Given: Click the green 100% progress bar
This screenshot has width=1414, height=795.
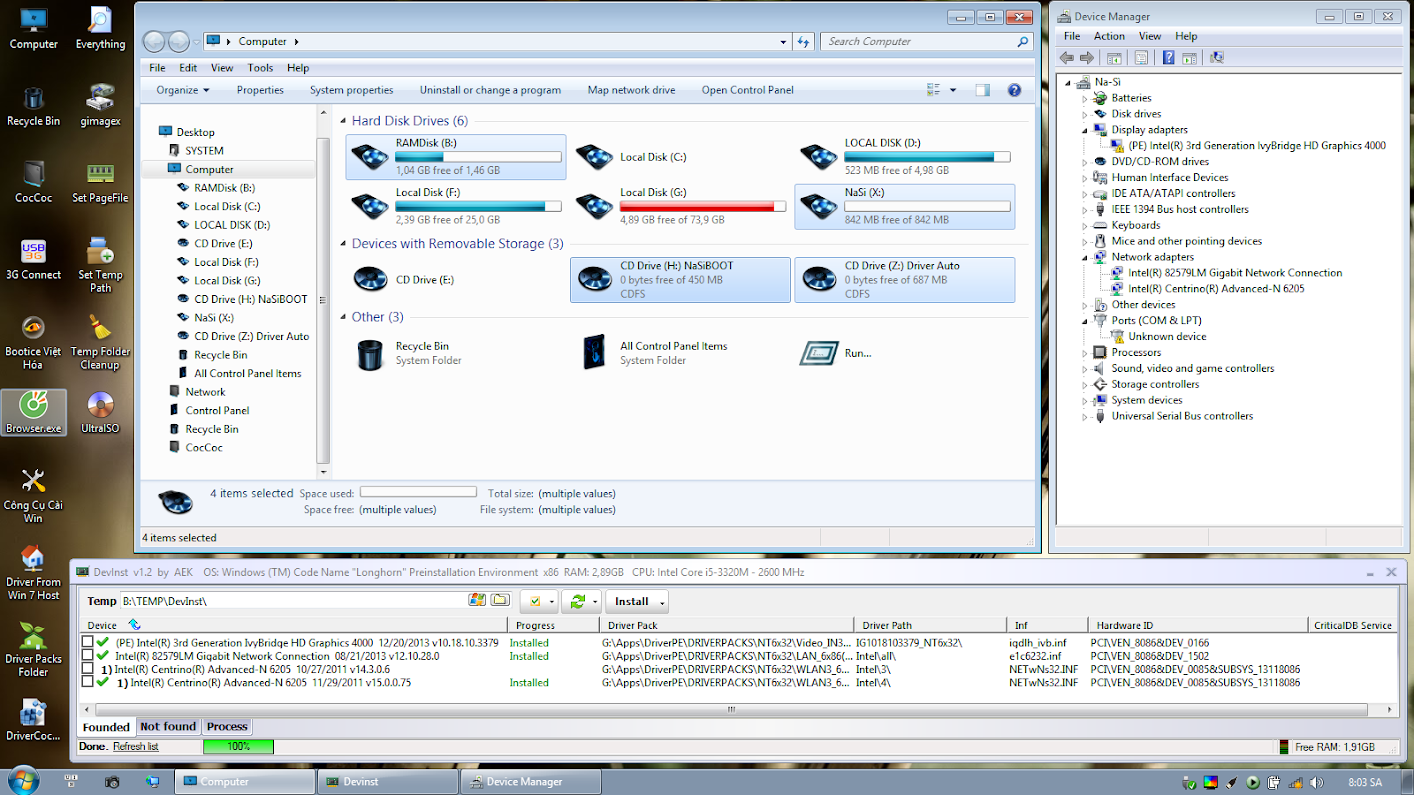Looking at the screenshot, I should pyautogui.click(x=238, y=747).
